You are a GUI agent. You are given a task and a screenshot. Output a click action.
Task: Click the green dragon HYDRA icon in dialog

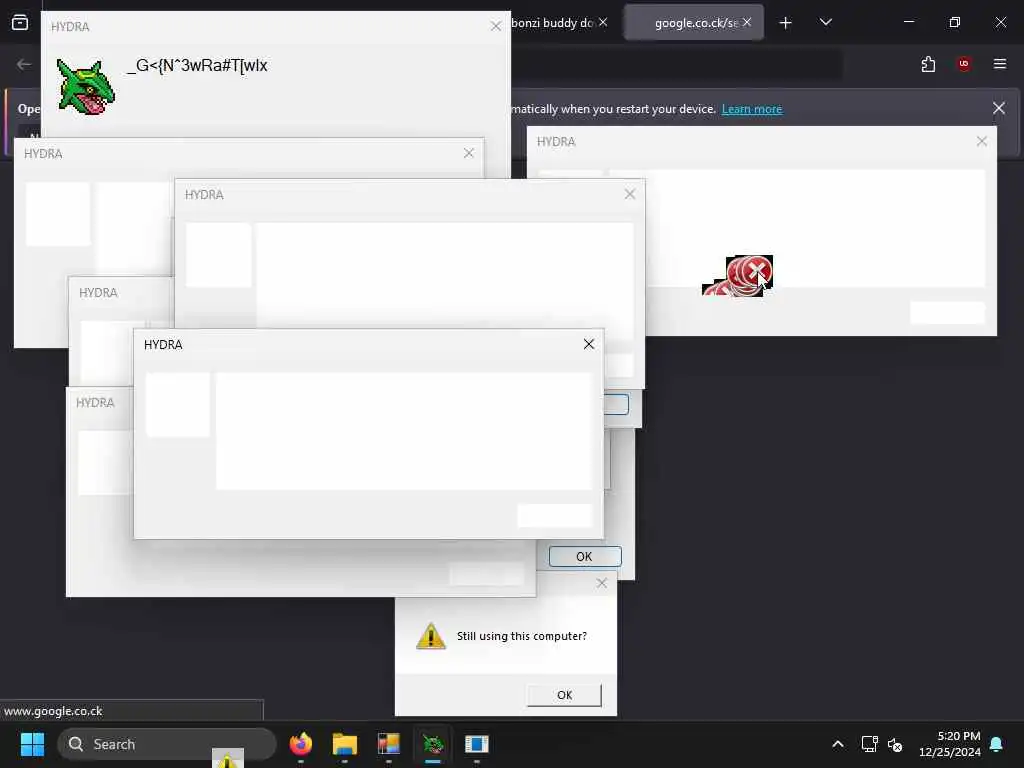[x=86, y=87]
